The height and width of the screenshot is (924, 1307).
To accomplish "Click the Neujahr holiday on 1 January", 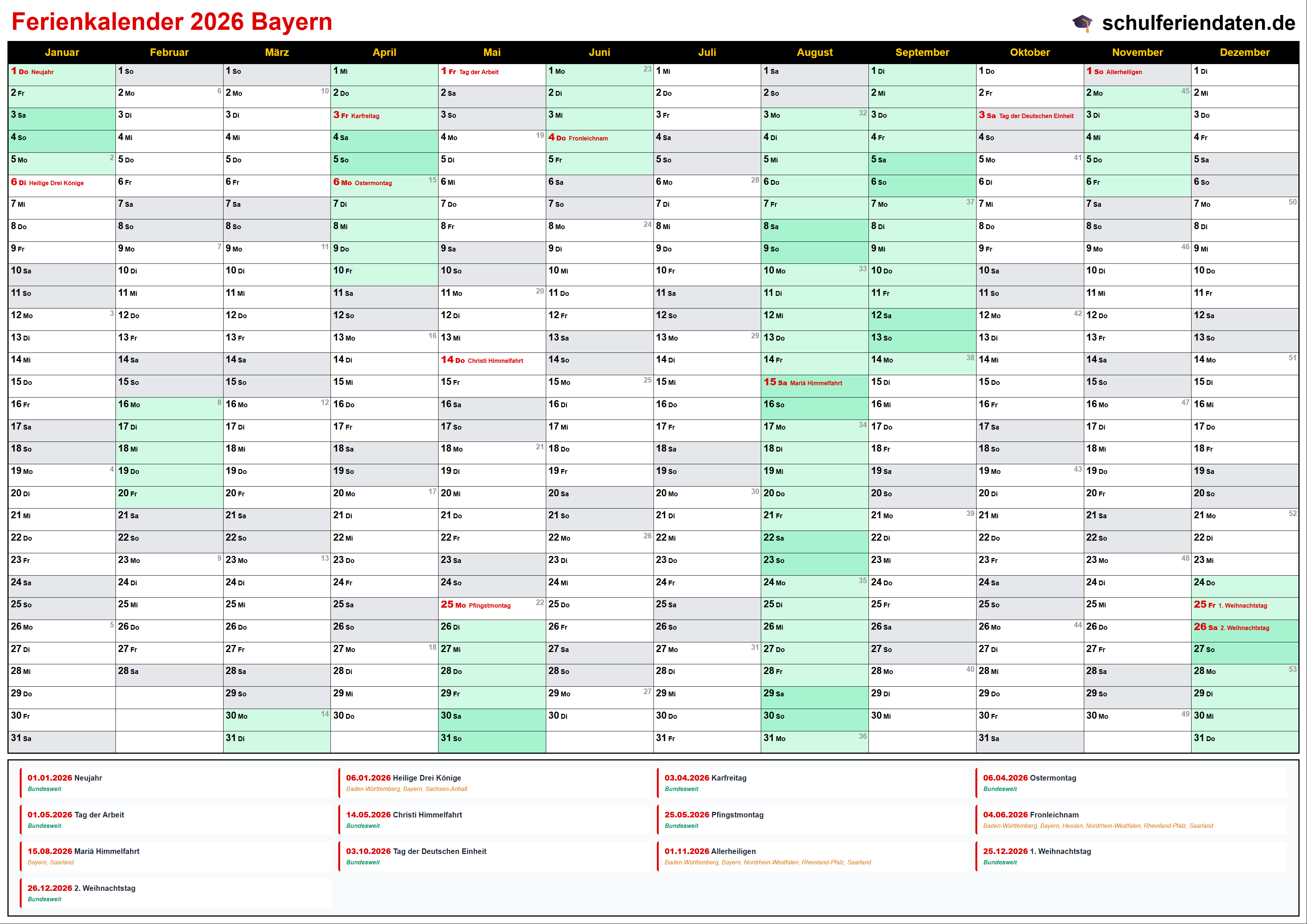I will click(42, 72).
